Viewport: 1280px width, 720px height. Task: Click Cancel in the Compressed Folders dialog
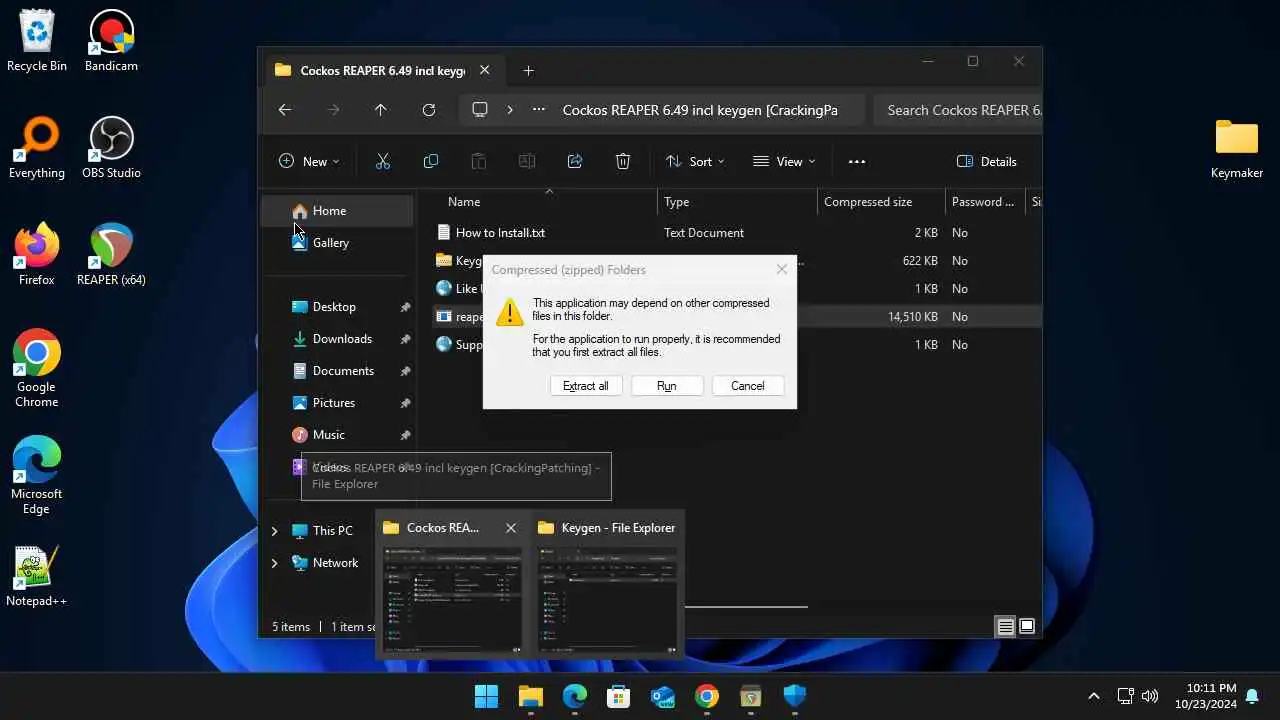tap(748, 386)
